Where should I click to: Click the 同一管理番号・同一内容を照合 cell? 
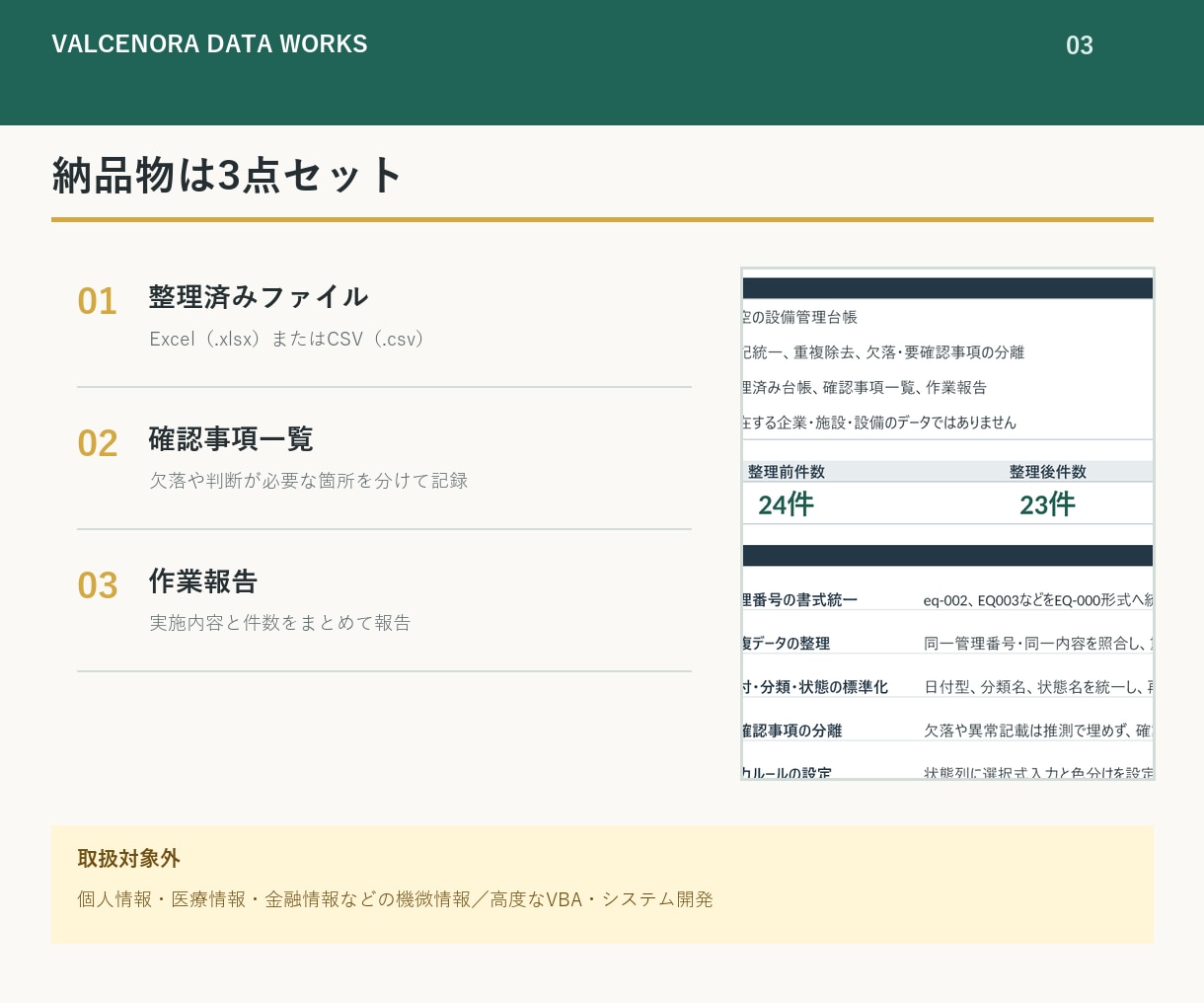pyautogui.click(x=1038, y=643)
